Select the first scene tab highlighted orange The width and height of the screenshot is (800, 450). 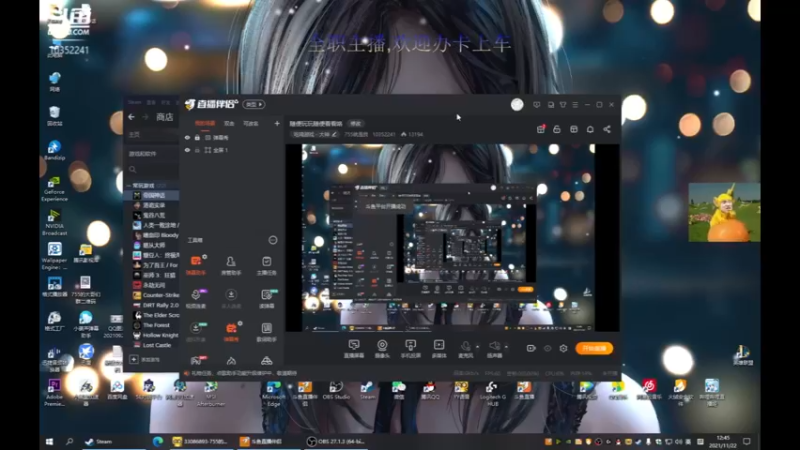tap(205, 123)
